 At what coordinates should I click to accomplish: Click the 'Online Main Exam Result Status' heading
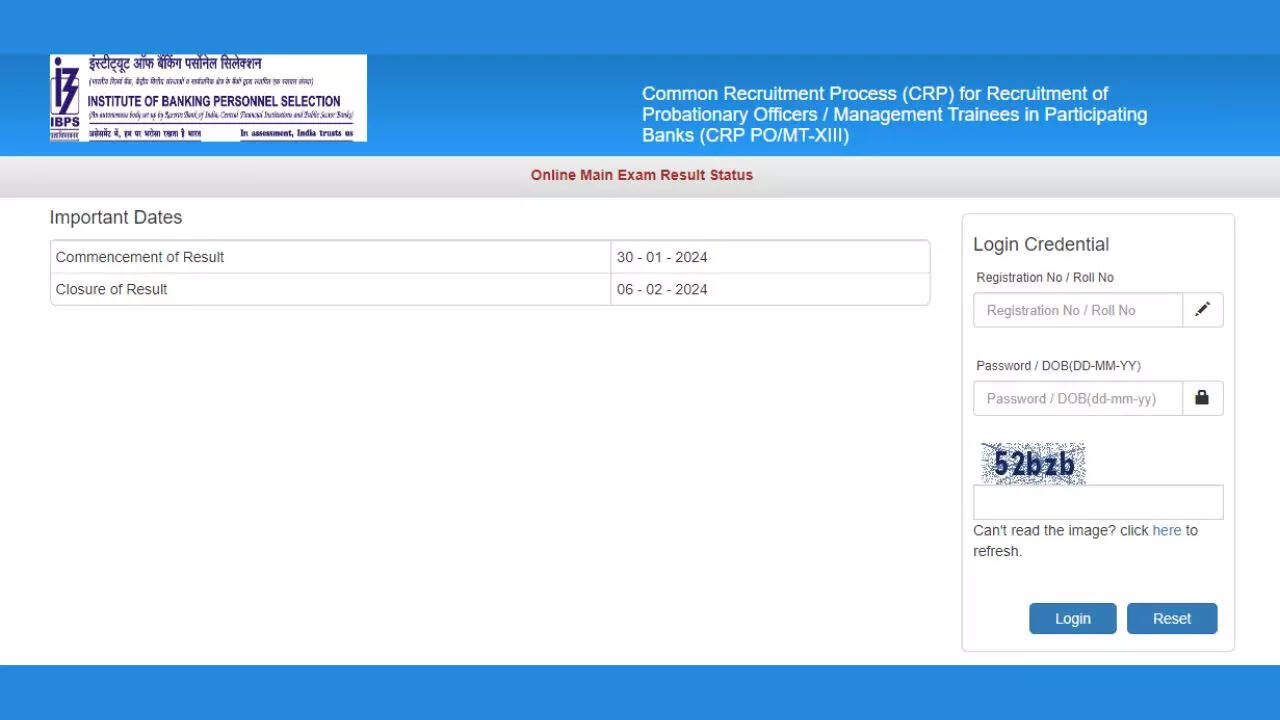pos(641,175)
